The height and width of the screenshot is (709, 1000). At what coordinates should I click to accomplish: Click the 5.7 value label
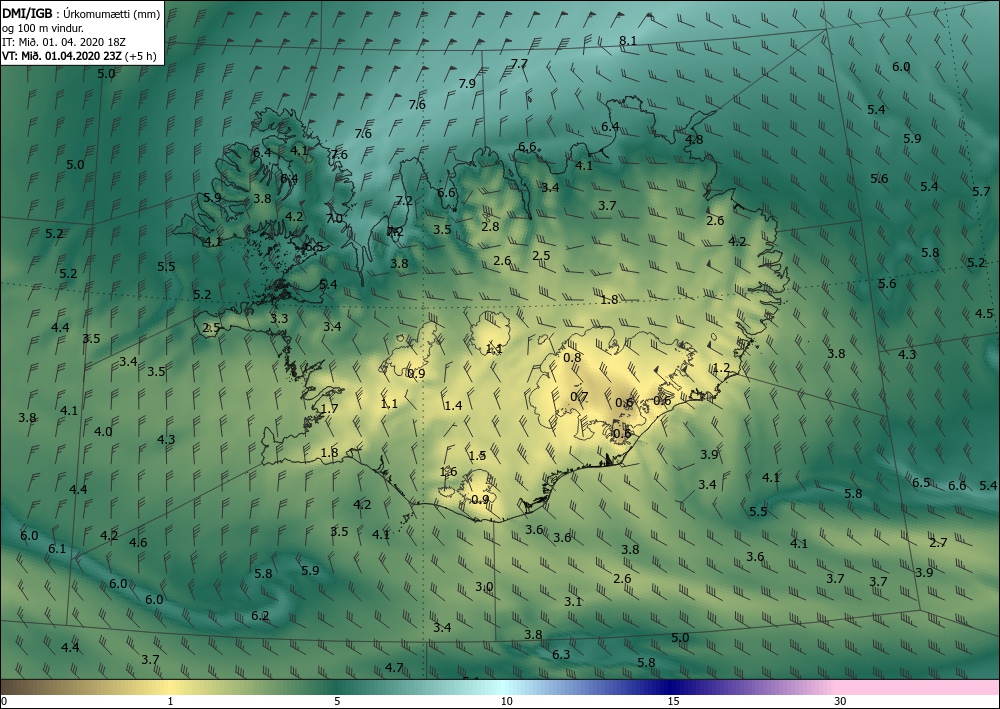pyautogui.click(x=981, y=192)
